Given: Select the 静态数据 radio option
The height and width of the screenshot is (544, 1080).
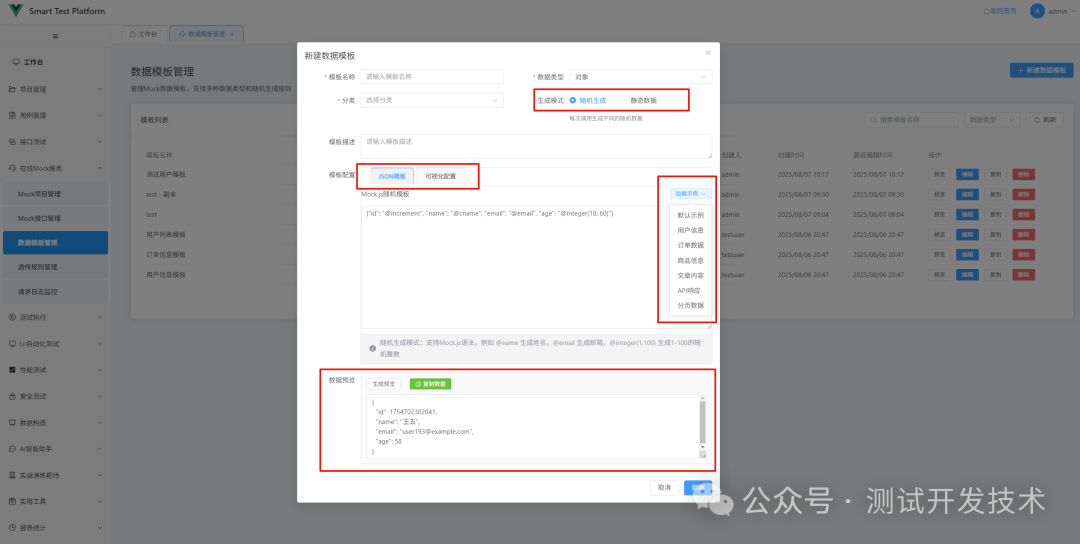Looking at the screenshot, I should point(623,101).
